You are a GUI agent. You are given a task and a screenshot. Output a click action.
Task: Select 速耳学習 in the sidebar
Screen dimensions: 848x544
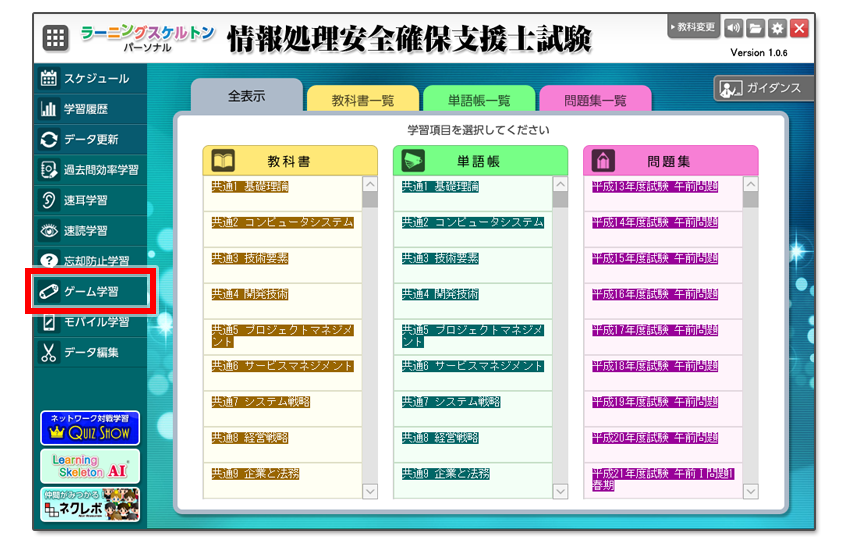coord(91,200)
